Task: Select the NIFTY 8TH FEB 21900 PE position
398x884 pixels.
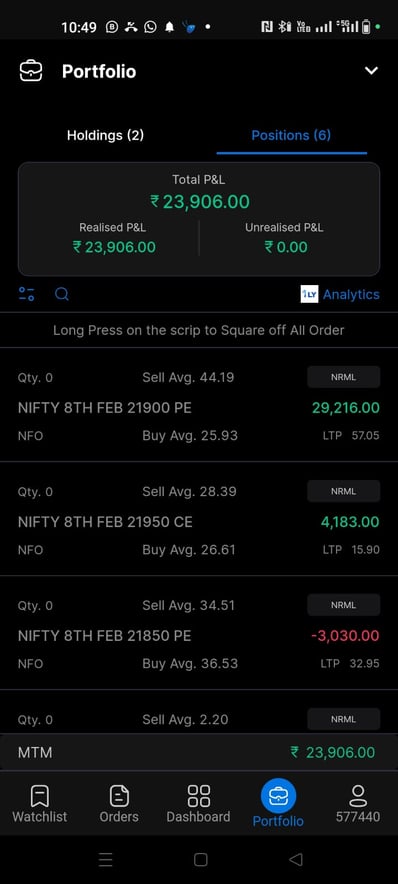Action: click(199, 406)
